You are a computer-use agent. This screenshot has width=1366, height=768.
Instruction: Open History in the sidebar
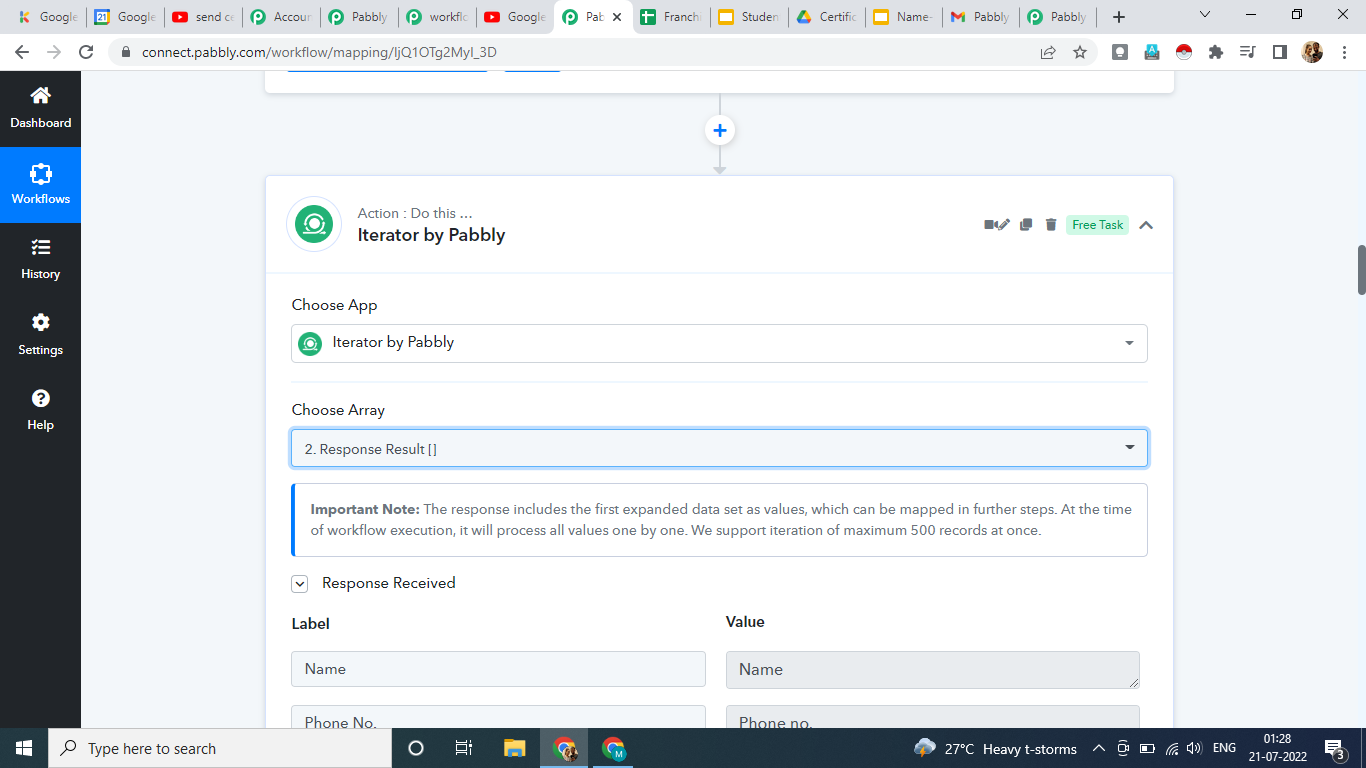(40, 260)
